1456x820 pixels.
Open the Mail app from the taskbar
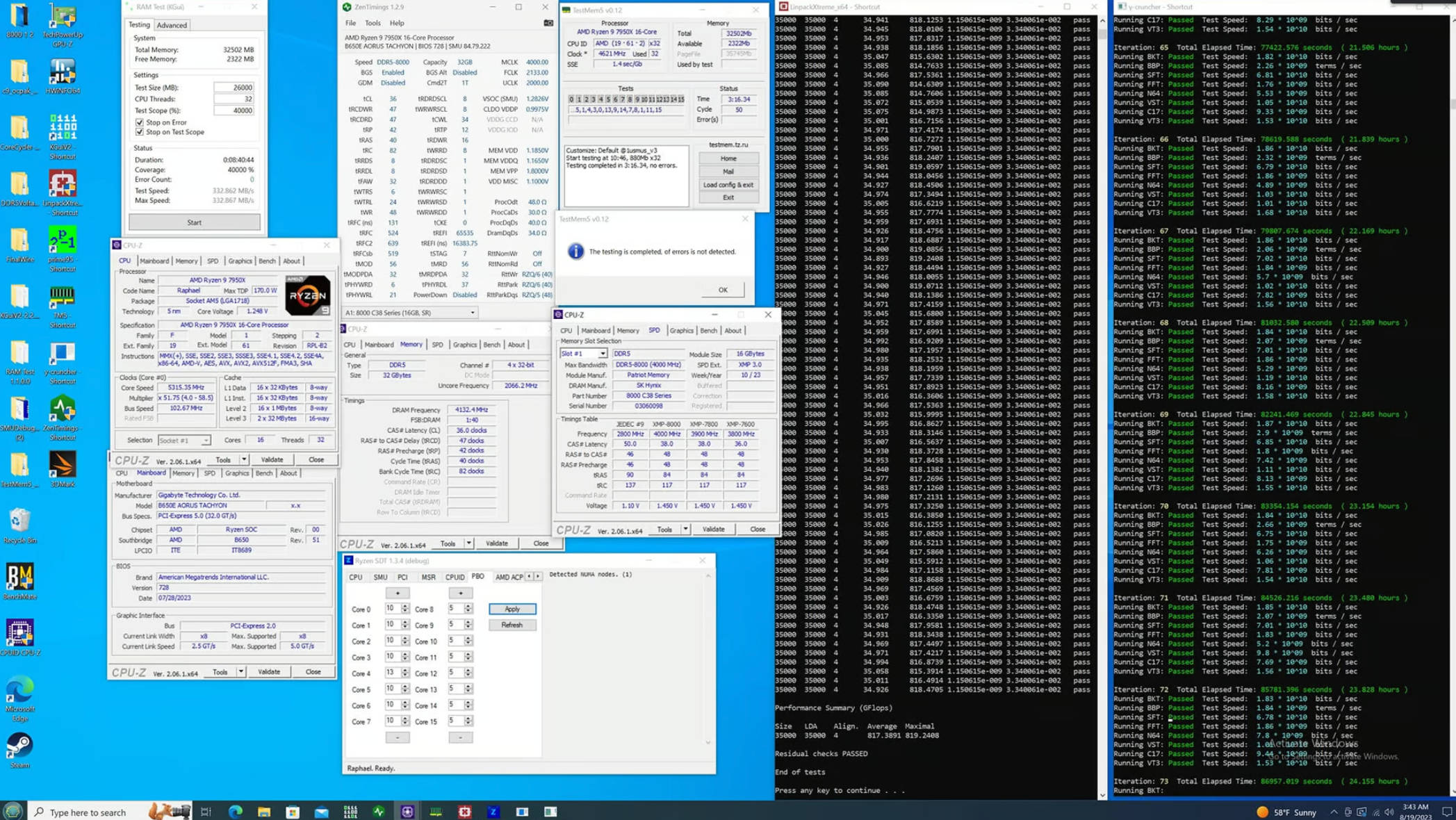coord(321,811)
